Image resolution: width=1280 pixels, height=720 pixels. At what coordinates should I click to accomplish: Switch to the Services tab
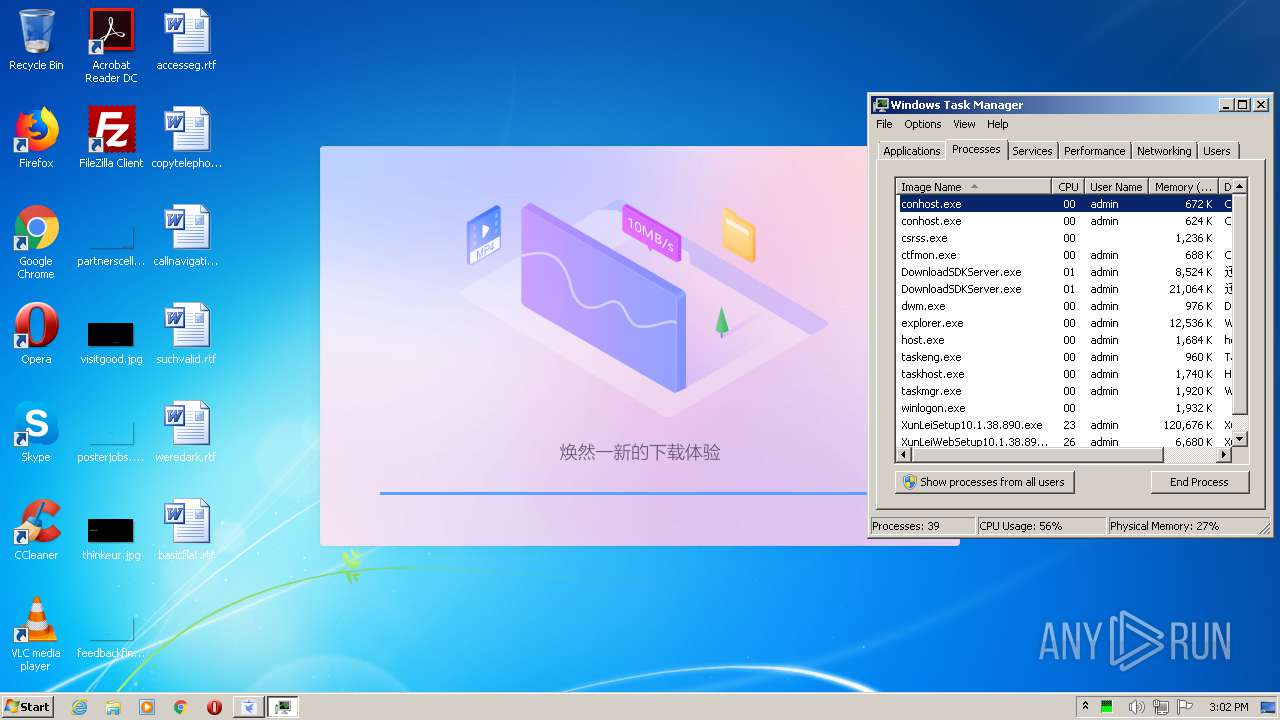pos(1032,151)
